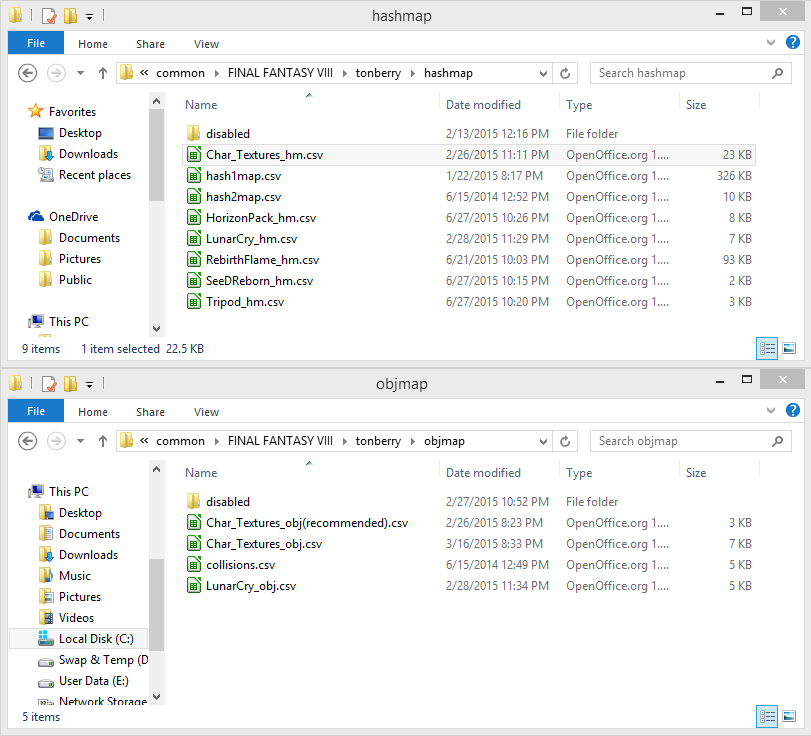Switch objmap window to details view
The height and width of the screenshot is (736, 811).
click(767, 716)
